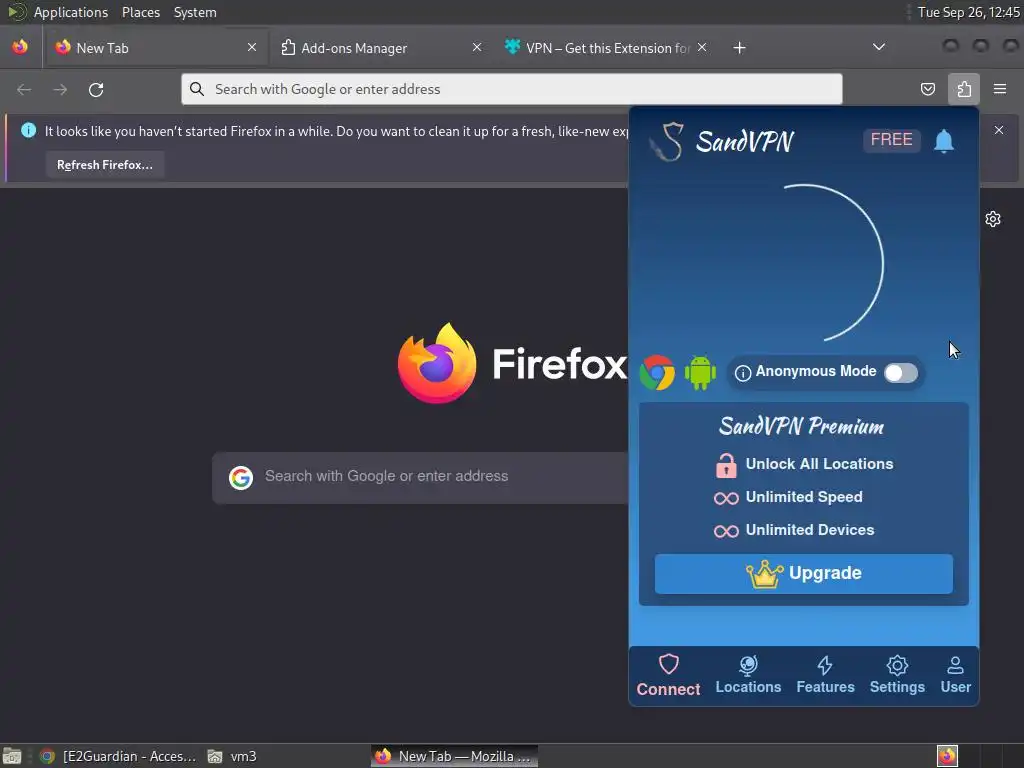1024x768 pixels.
Task: Click the Chrome icon in SandVPN
Action: click(x=657, y=373)
